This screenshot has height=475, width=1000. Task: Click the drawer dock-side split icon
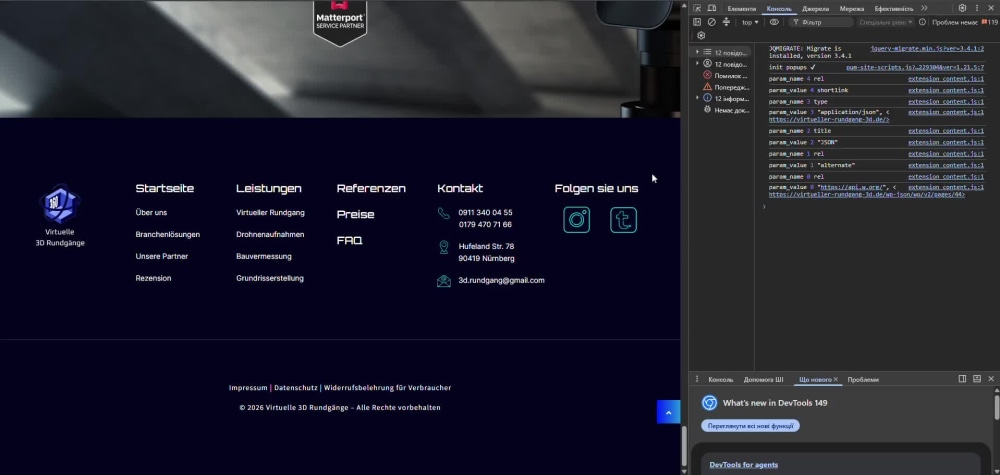coord(962,379)
